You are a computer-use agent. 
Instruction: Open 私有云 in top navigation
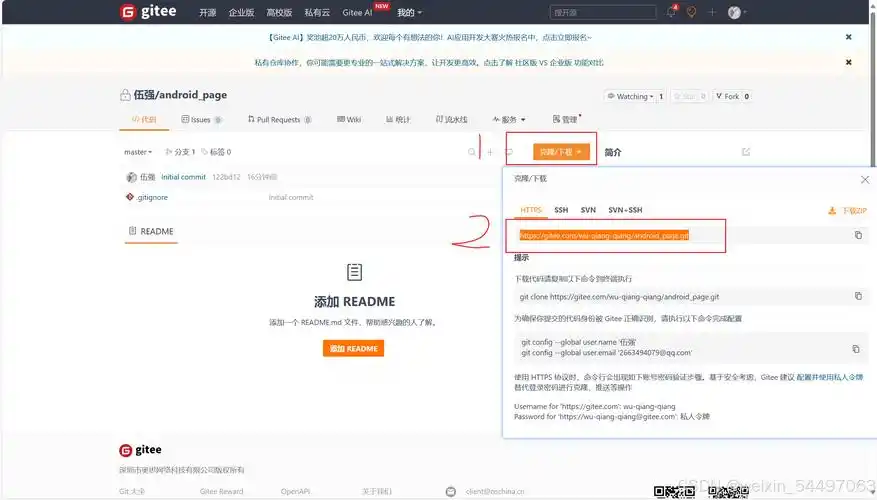[x=317, y=12]
